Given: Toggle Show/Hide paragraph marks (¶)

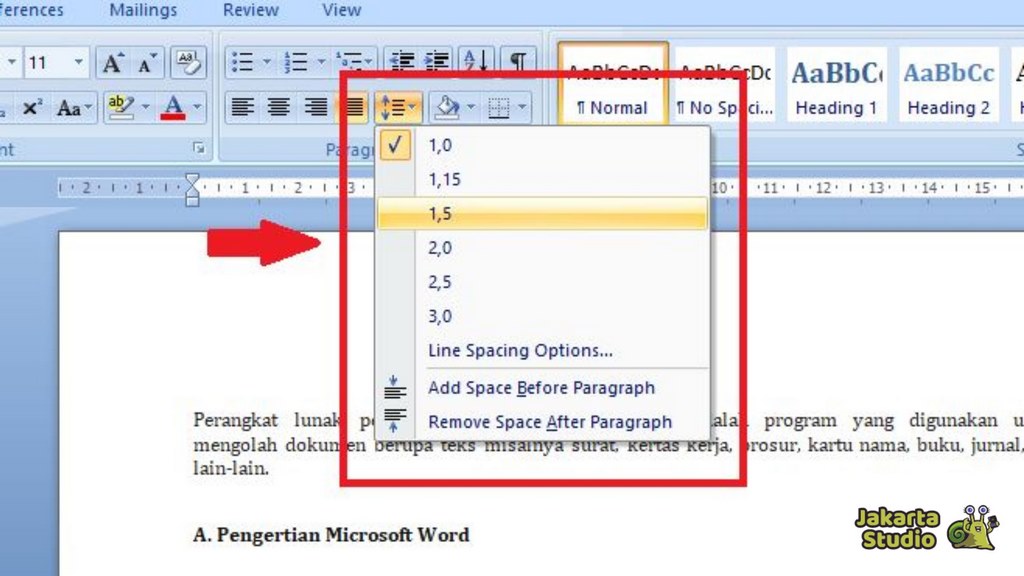Looking at the screenshot, I should click(x=517, y=63).
